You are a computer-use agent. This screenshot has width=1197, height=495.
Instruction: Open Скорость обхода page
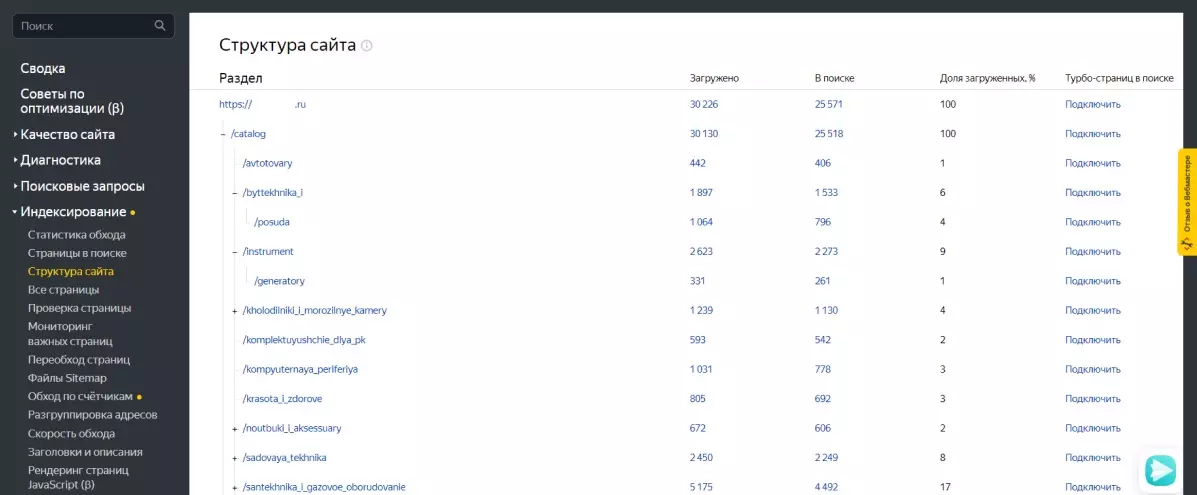click(72, 433)
